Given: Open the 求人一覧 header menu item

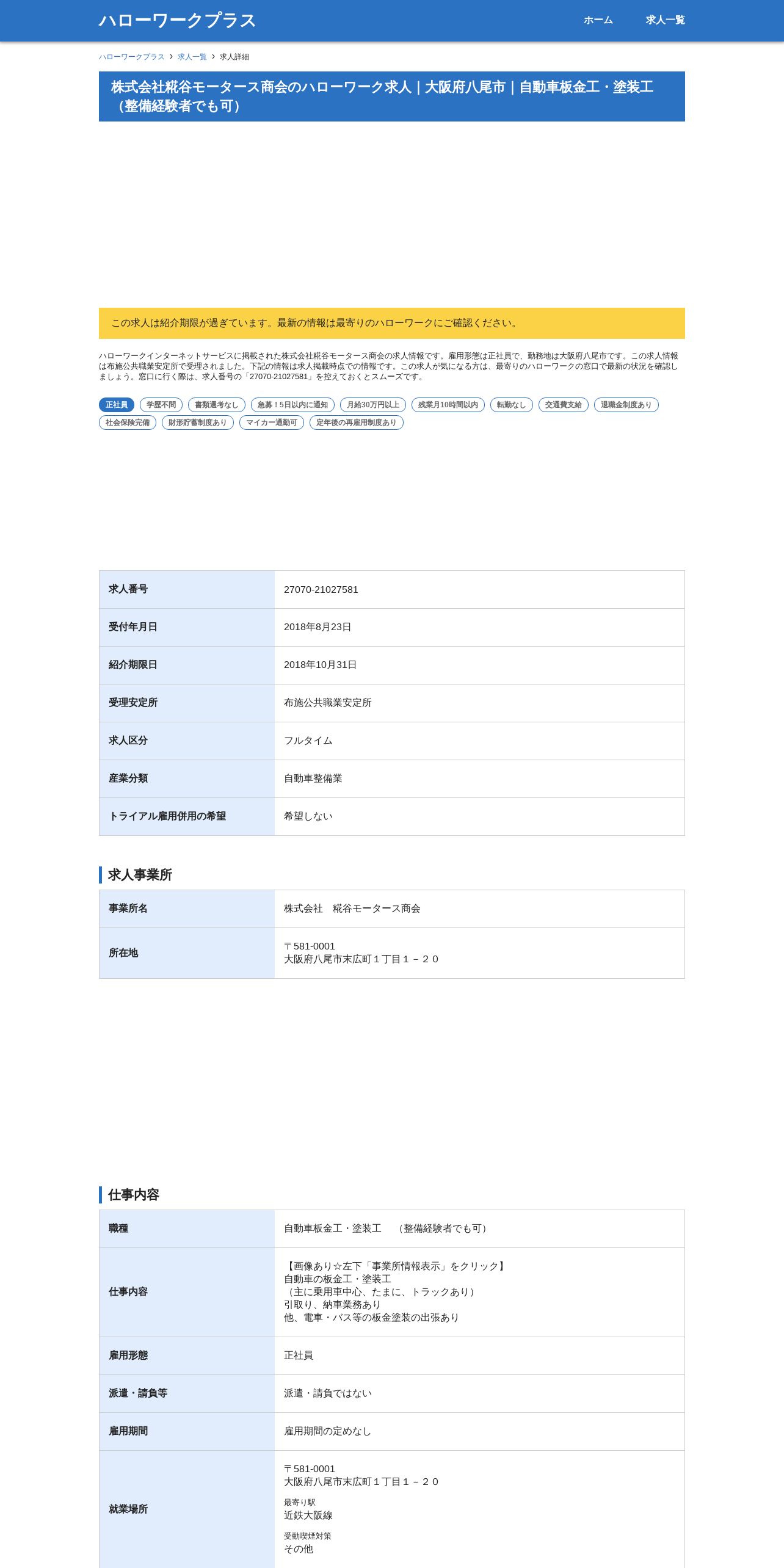Looking at the screenshot, I should pyautogui.click(x=665, y=20).
